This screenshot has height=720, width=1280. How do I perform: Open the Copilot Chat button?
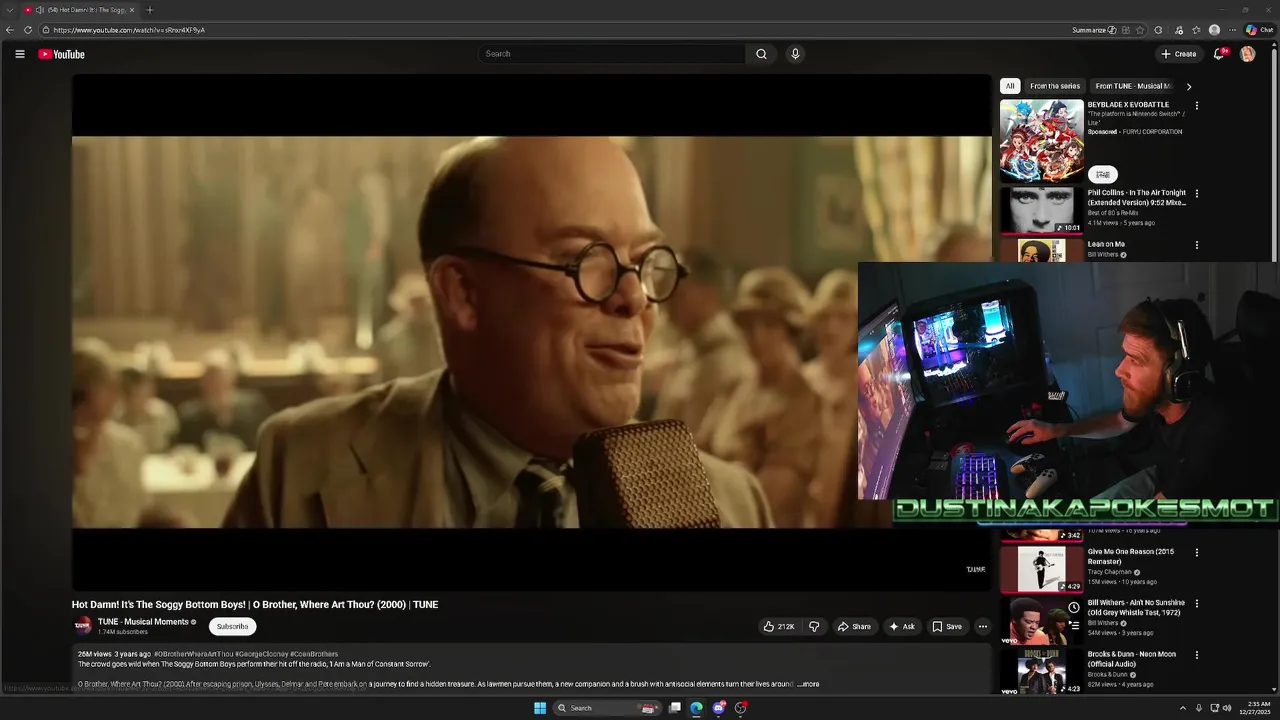[1259, 30]
